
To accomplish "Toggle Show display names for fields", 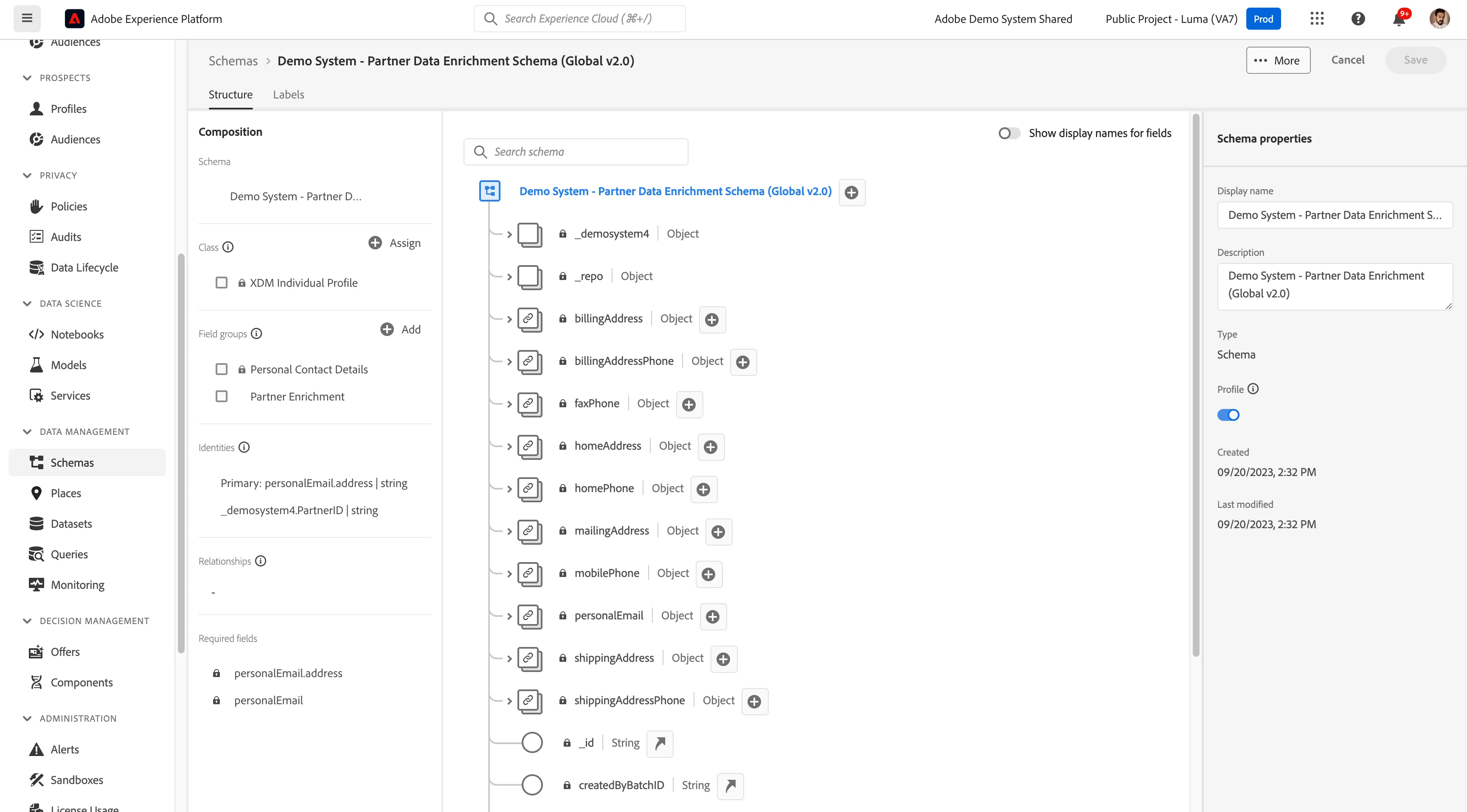I will click(1009, 133).
